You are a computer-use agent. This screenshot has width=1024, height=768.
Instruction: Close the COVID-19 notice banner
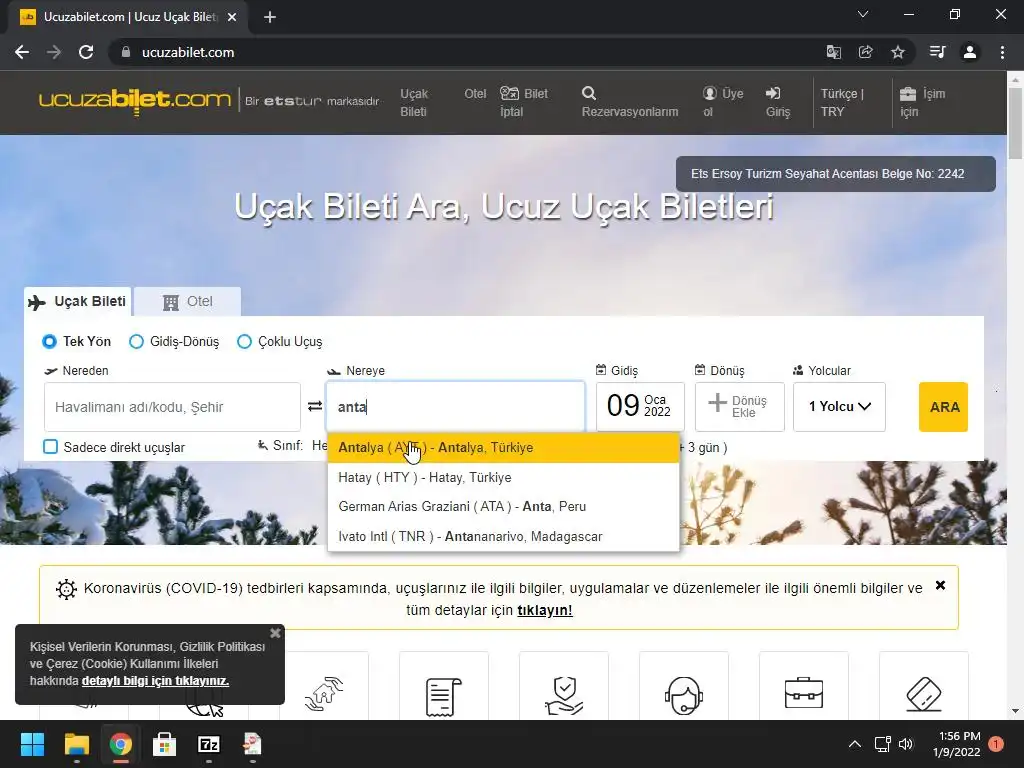pos(940,585)
